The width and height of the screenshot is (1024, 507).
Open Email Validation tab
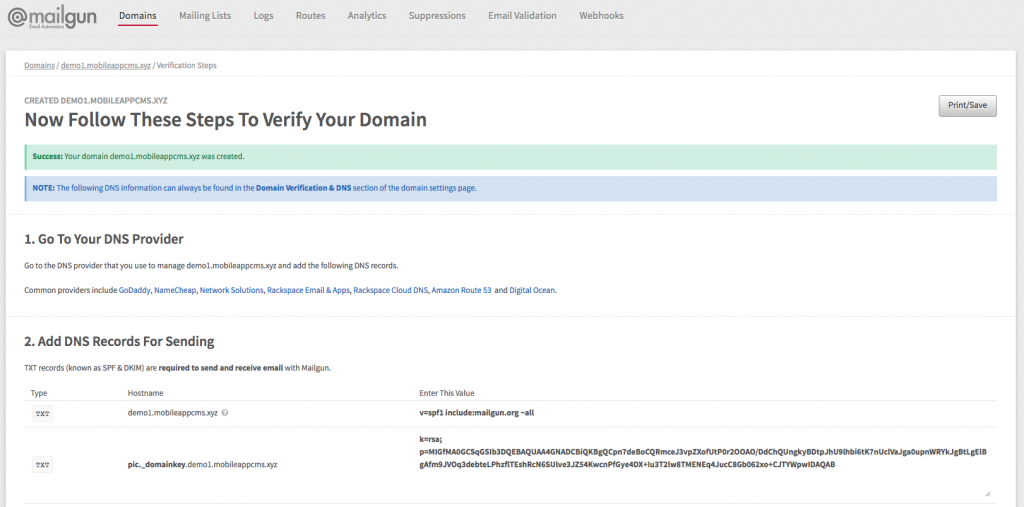click(522, 16)
